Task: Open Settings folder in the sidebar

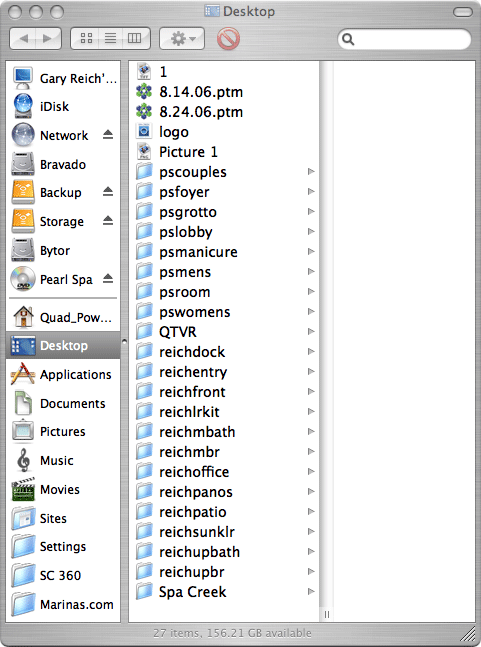Action: tap(64, 547)
